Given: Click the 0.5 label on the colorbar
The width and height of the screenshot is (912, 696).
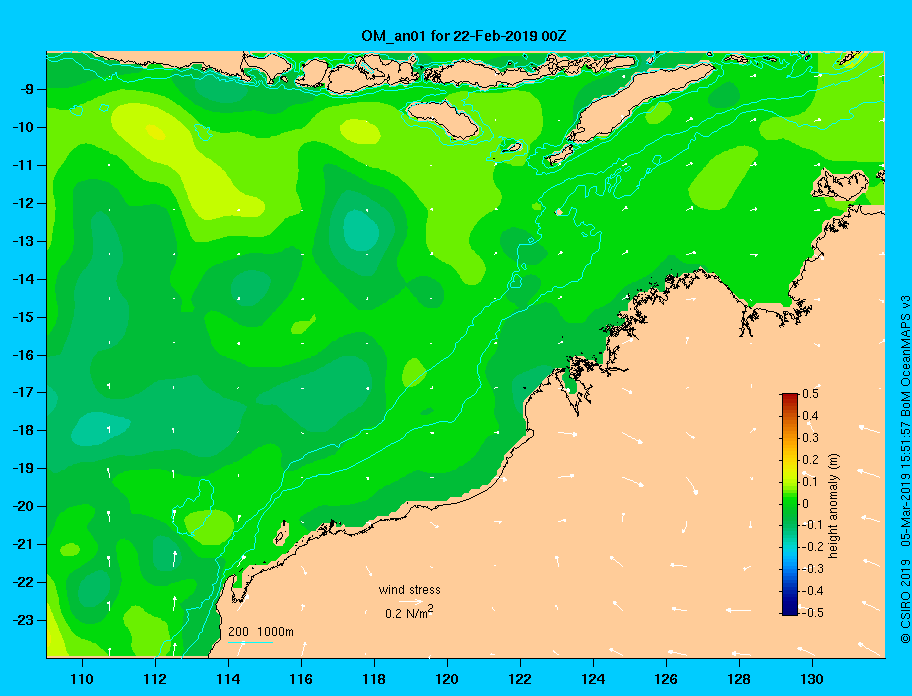Looking at the screenshot, I should (811, 394).
